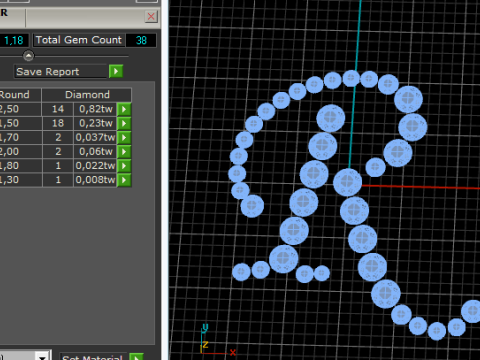Click the green arrow in the 0,06tw row
Viewport: 480px width, 360px height.
124,152
